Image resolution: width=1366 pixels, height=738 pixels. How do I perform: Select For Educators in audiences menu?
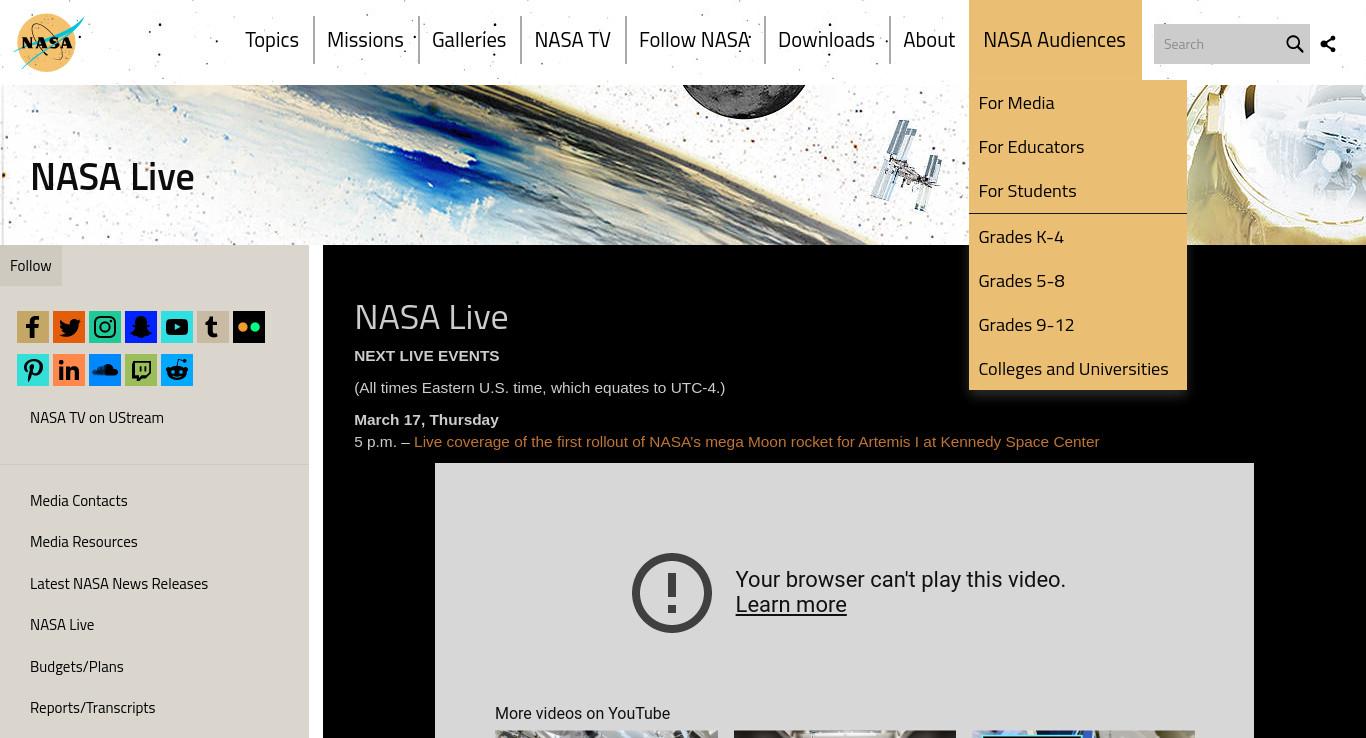(1077, 147)
